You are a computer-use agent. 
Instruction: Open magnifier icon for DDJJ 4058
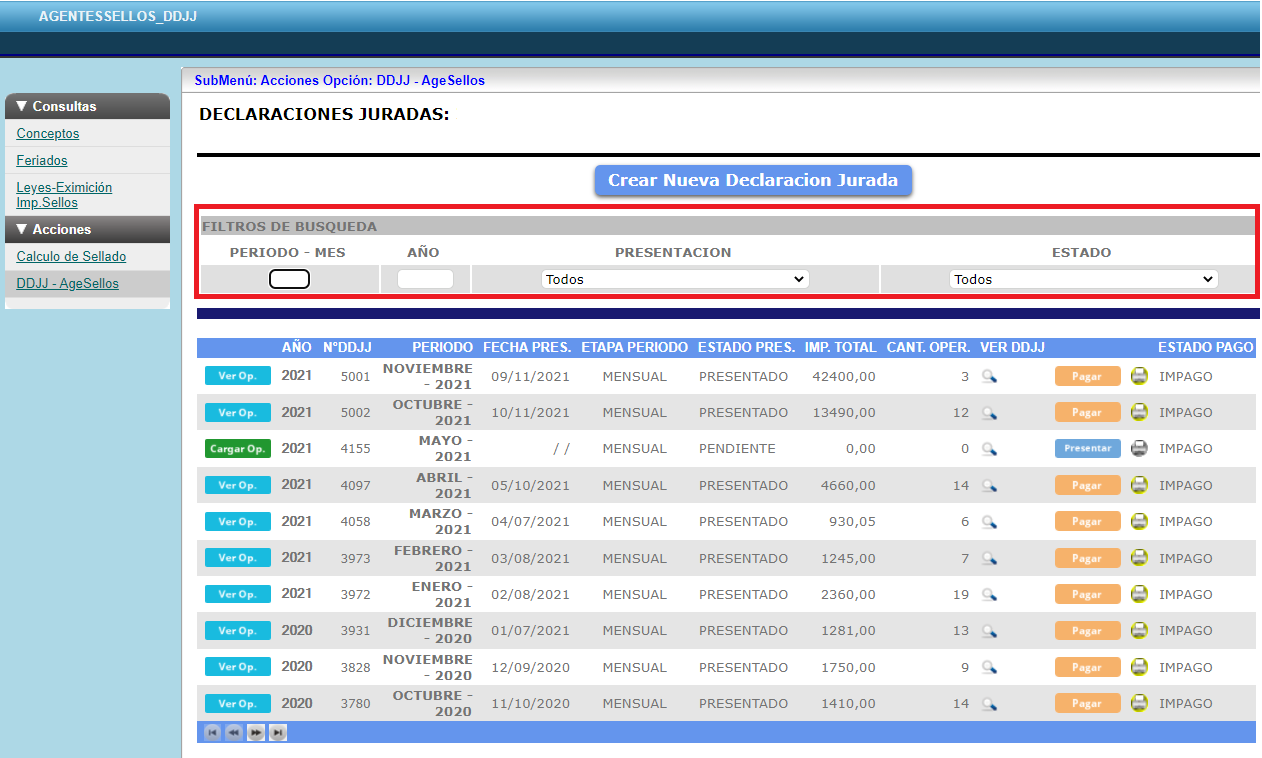[x=989, y=522]
